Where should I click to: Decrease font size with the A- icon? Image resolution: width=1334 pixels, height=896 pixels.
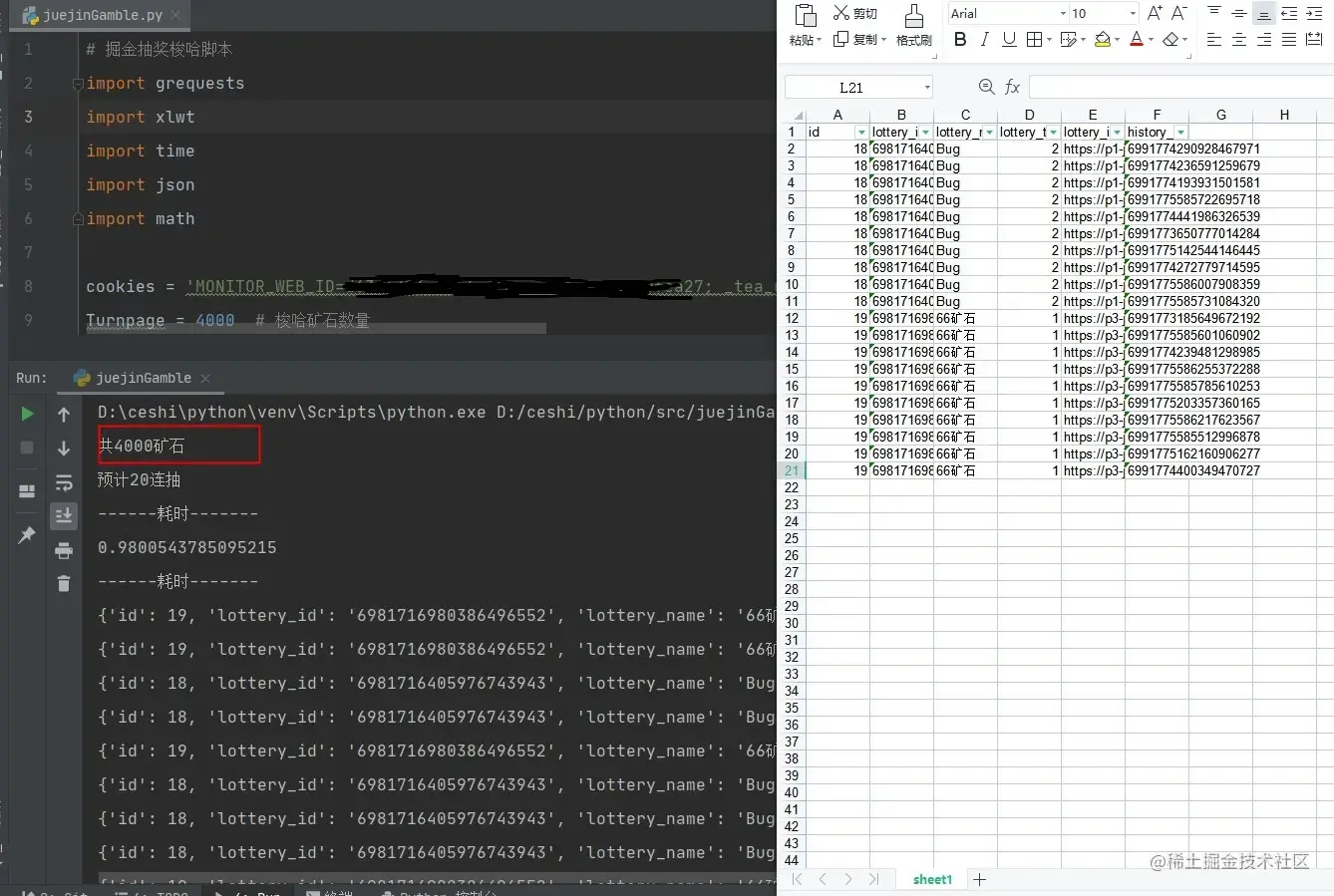tap(1178, 13)
